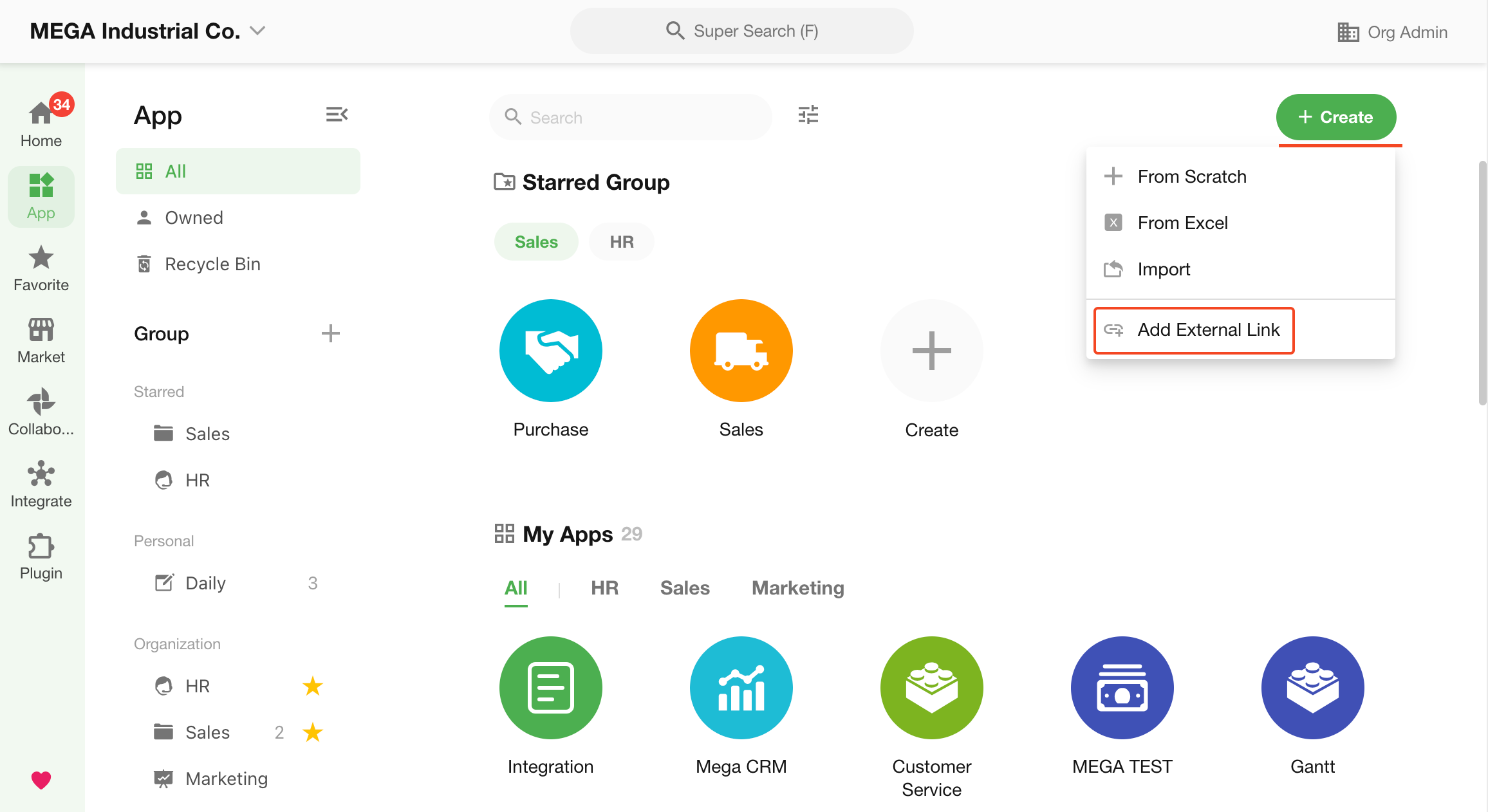
Task: Open the Collaboration sidebar icon
Action: coord(41,412)
